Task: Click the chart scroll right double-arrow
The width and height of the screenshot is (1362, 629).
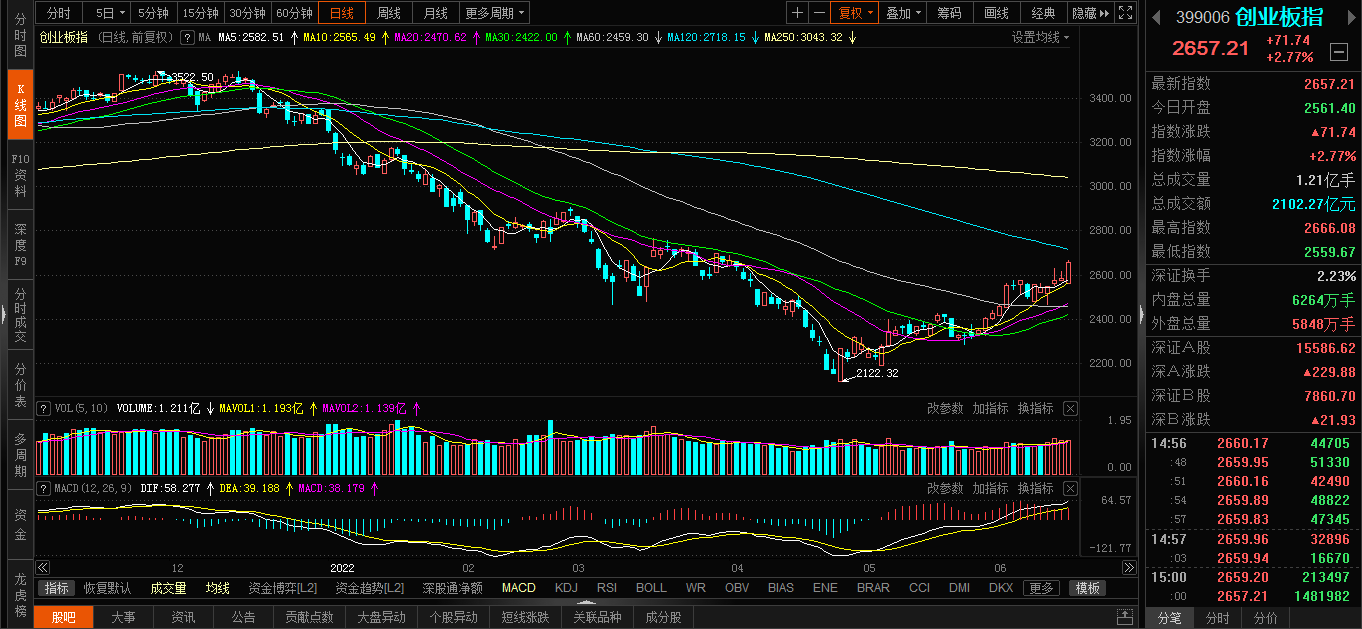Action: point(1130,568)
